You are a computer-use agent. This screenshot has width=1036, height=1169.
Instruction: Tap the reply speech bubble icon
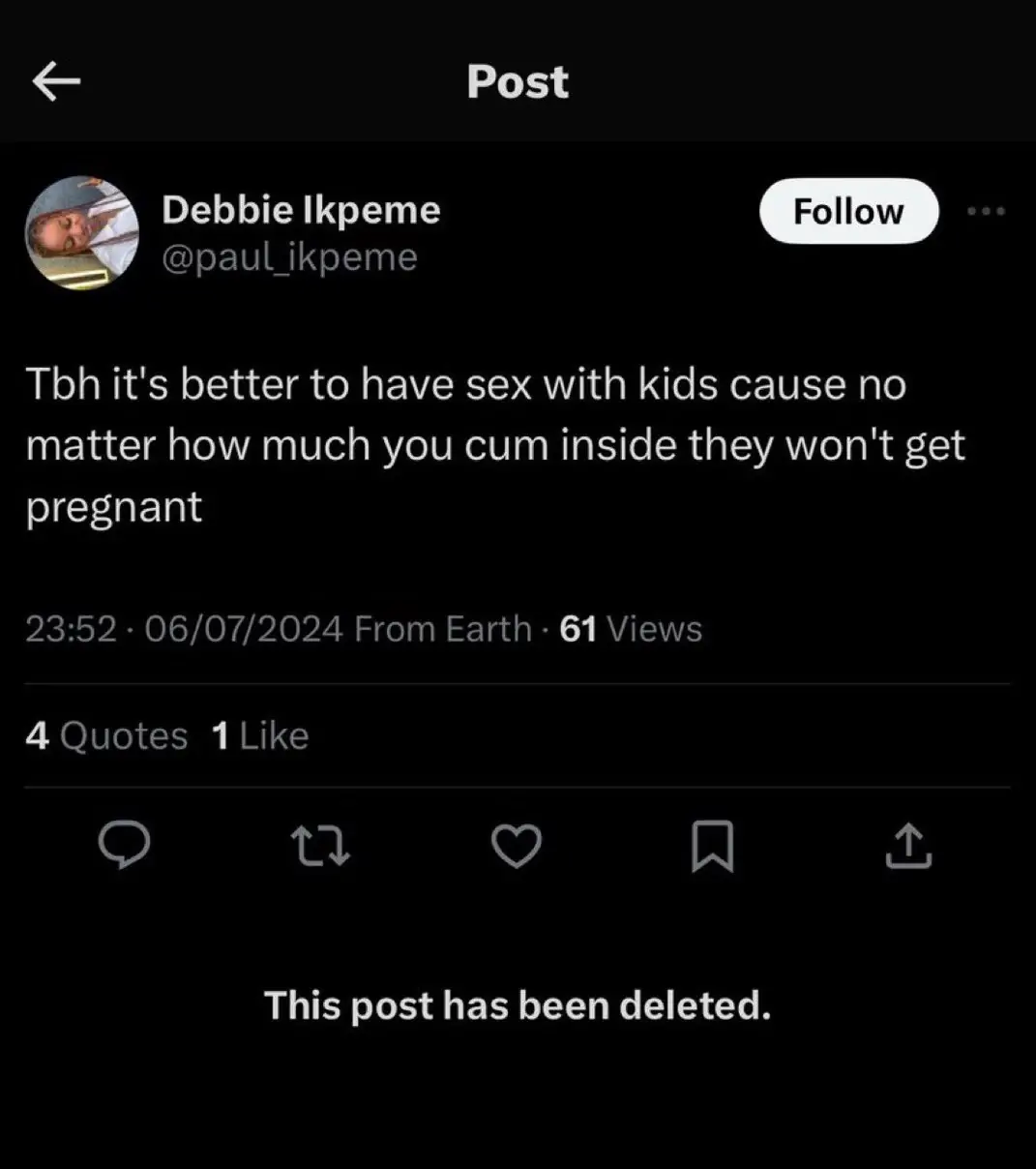(x=125, y=846)
